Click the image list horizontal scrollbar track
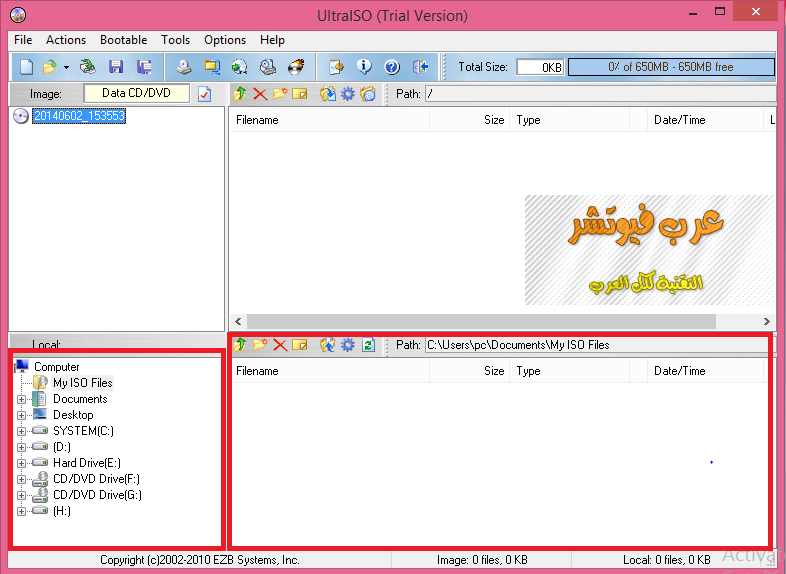This screenshot has width=786, height=574. [481, 321]
